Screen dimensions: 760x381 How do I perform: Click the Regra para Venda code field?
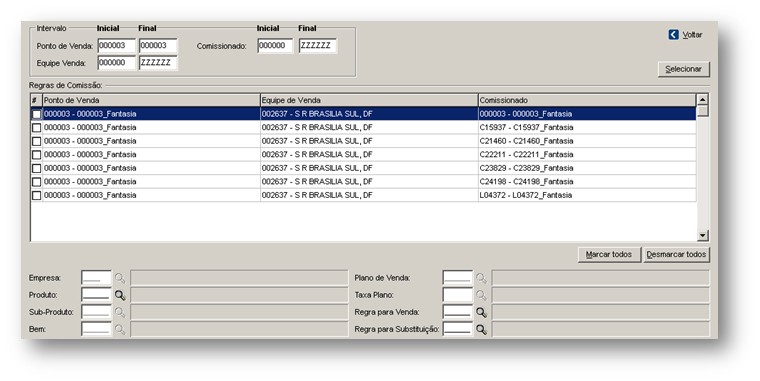(458, 312)
